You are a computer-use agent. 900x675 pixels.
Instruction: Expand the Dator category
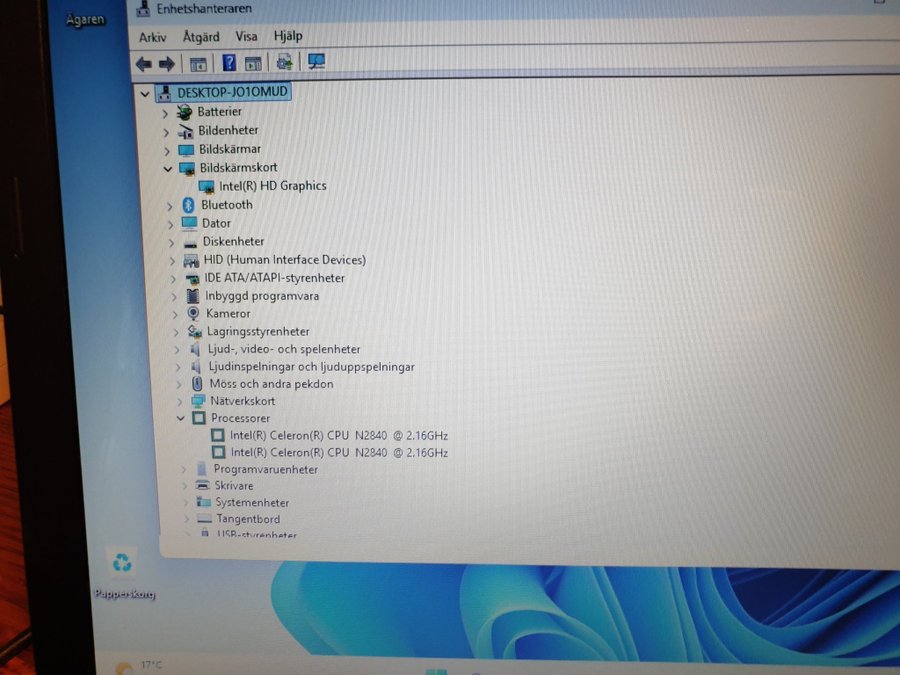170,224
